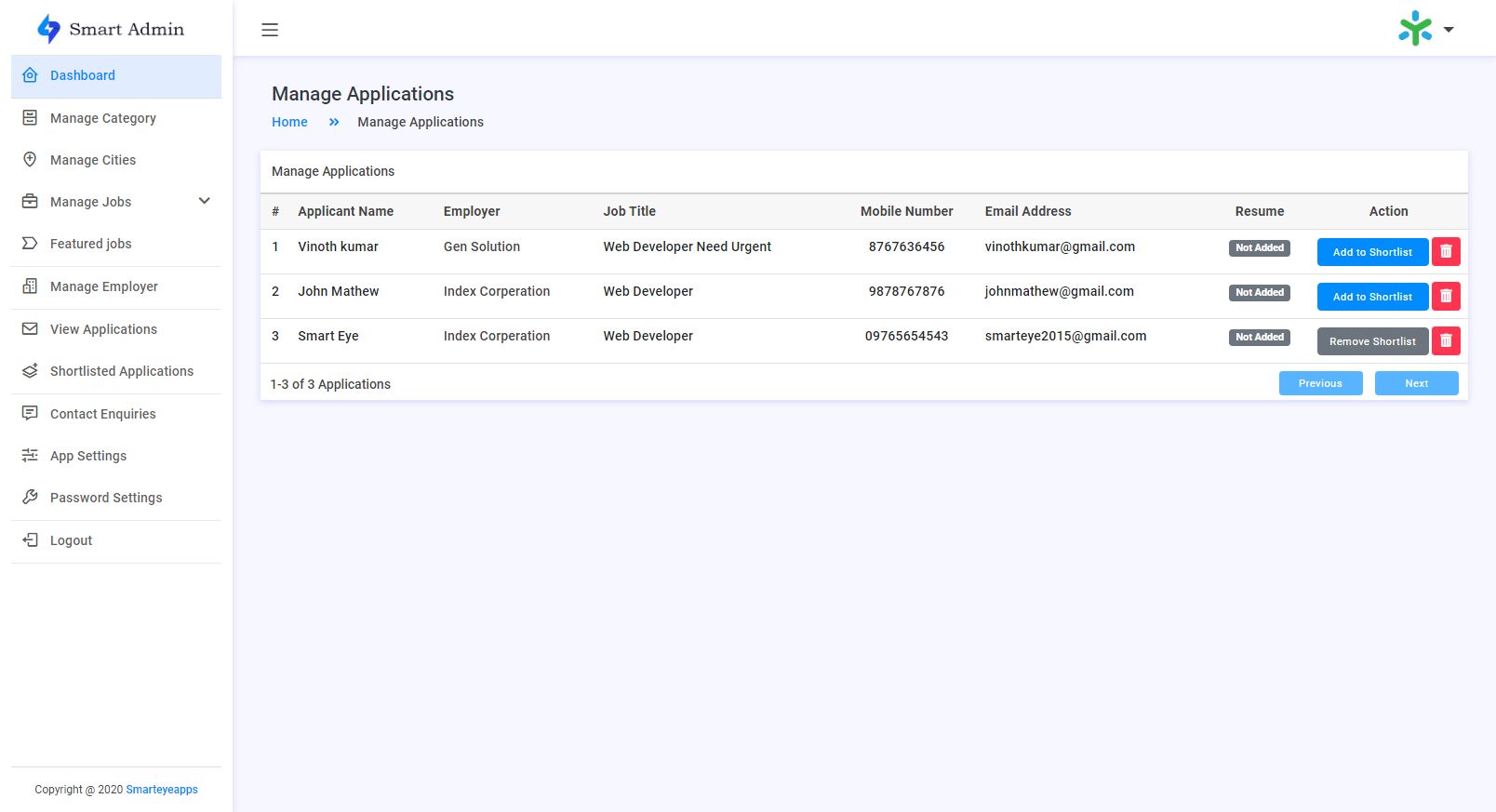1496x812 pixels.
Task: Click the Next pagination button
Action: [x=1416, y=383]
